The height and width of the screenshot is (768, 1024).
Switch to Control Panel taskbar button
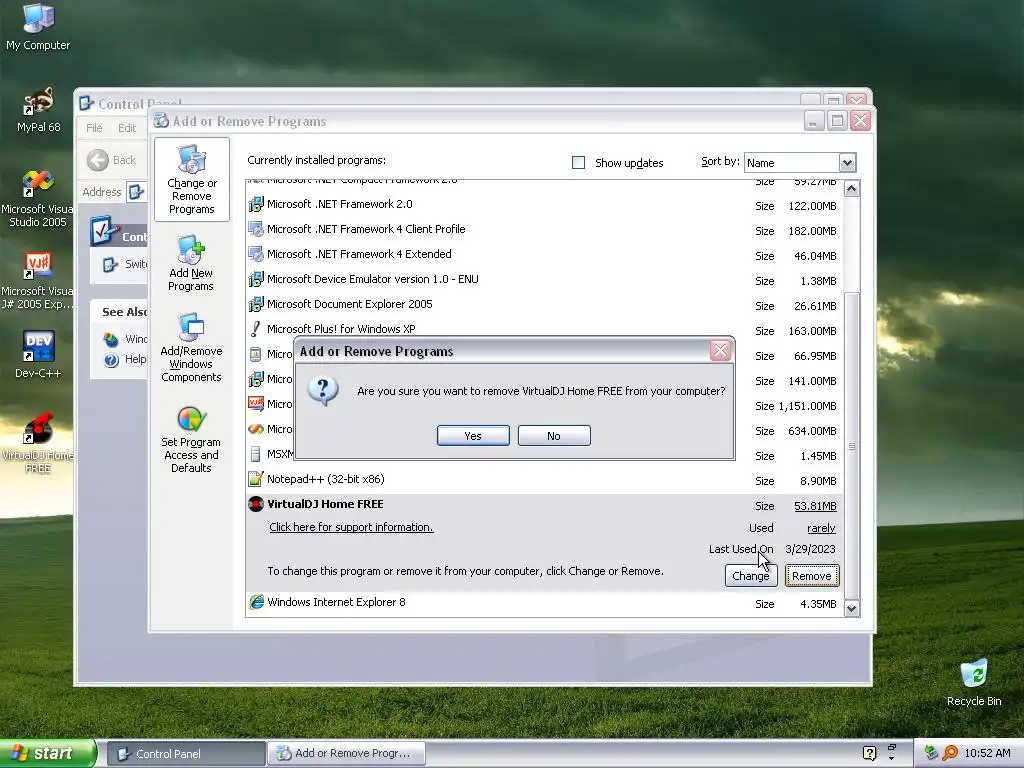pyautogui.click(x=185, y=754)
